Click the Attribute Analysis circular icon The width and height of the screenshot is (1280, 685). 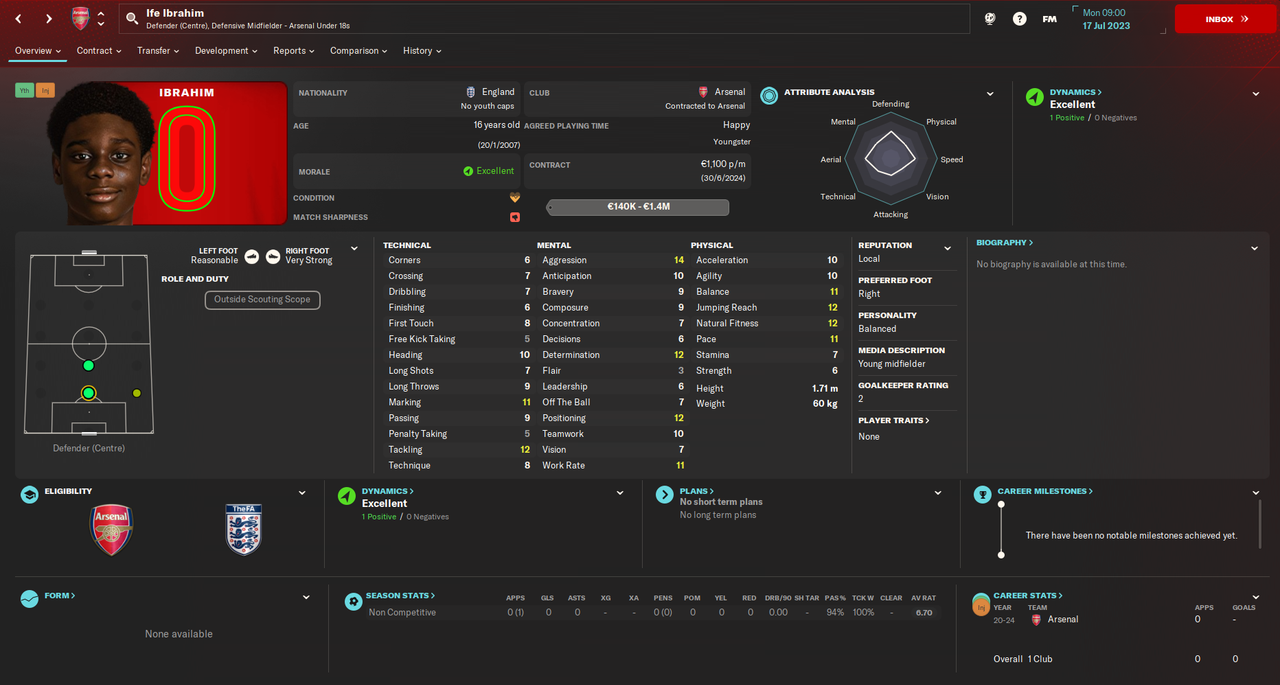(769, 96)
